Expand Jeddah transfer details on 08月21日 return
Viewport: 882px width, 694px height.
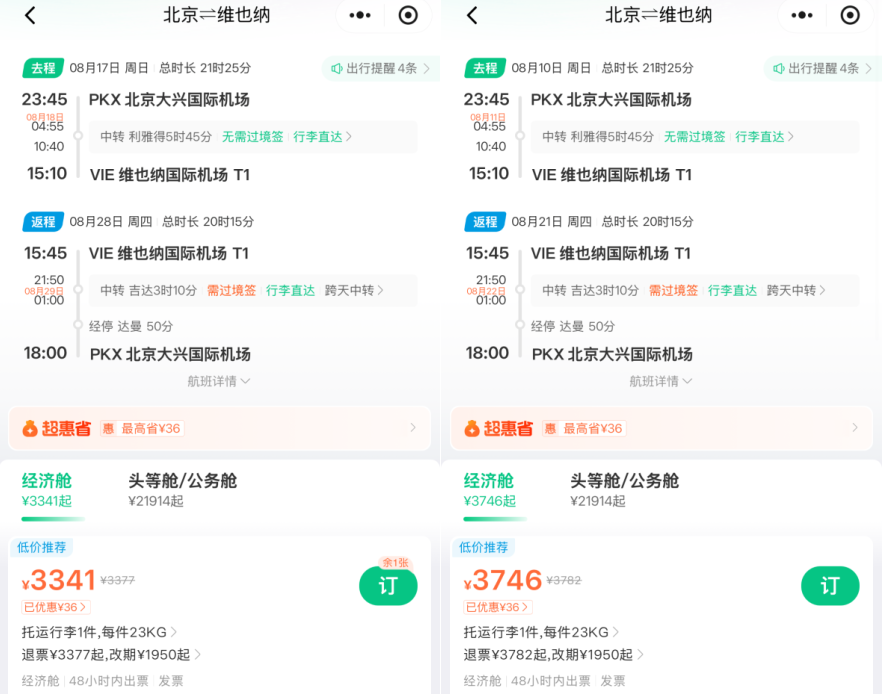coord(695,290)
